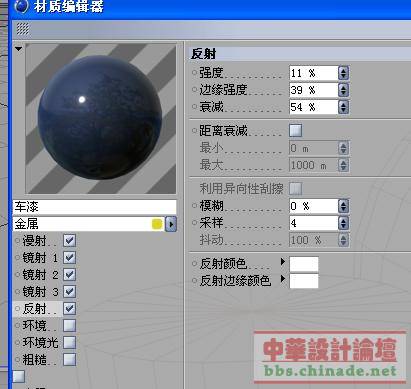Enable the 环境光 checkbox
Image resolution: width=411 pixels, height=389 pixels.
[x=69, y=343]
